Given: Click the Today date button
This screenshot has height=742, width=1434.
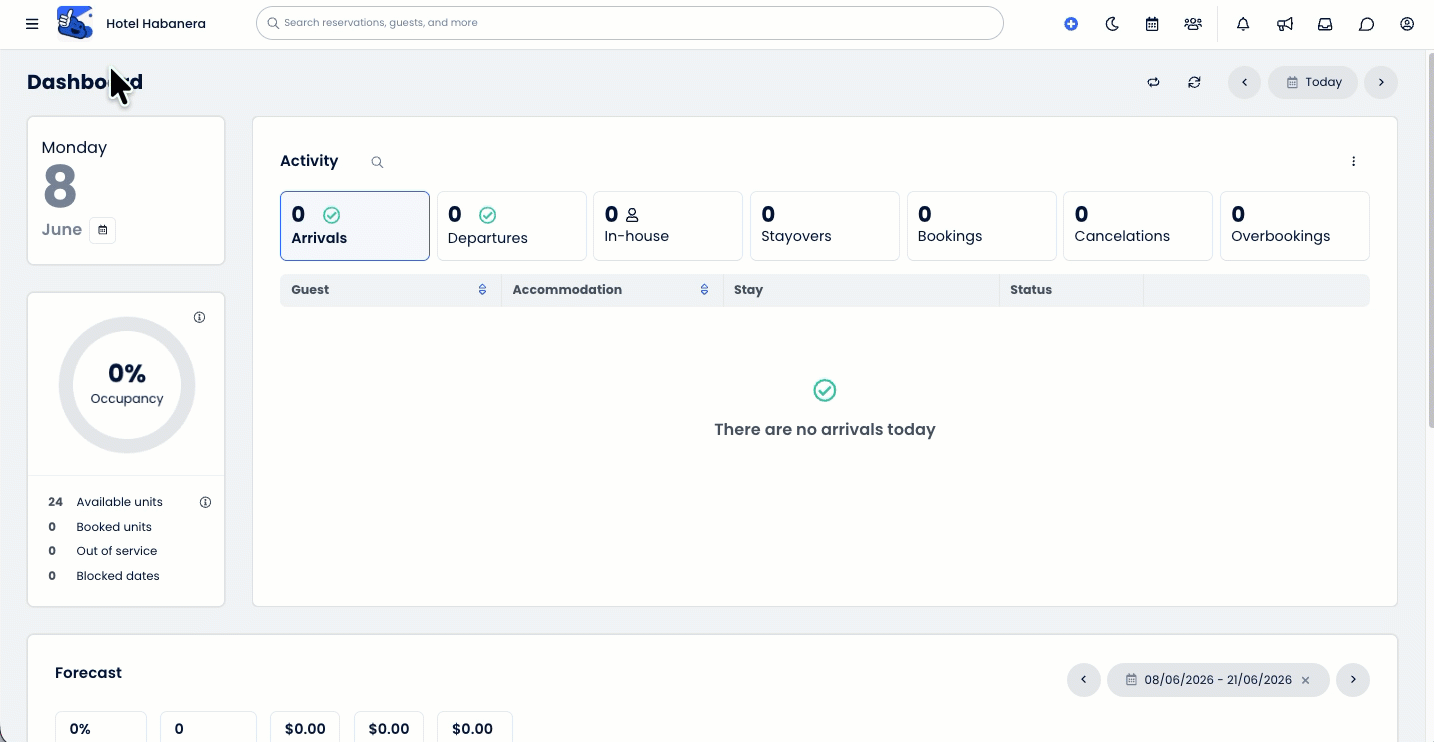Looking at the screenshot, I should coord(1313,82).
